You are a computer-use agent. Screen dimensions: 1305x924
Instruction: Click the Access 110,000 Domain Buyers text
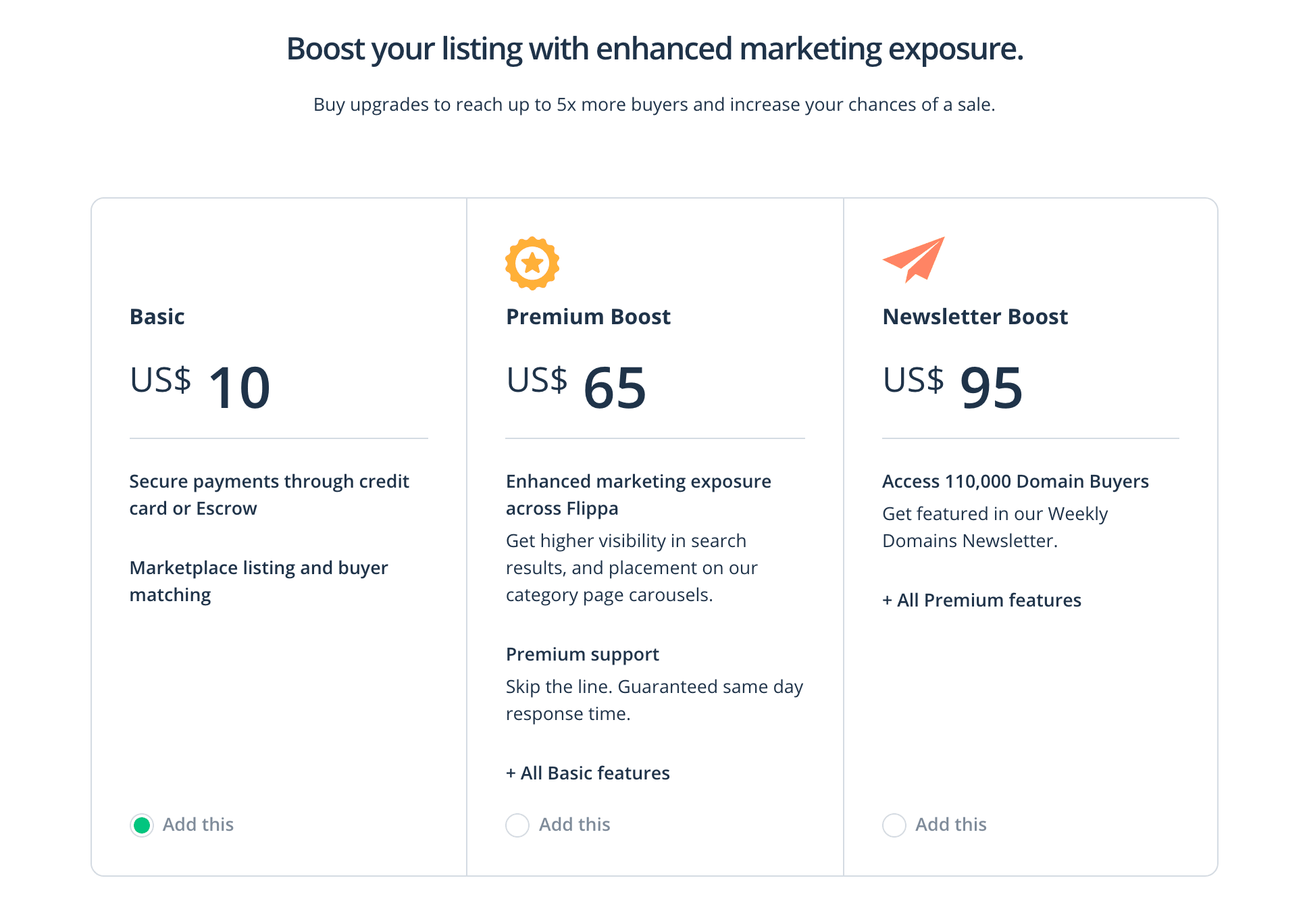1015,481
